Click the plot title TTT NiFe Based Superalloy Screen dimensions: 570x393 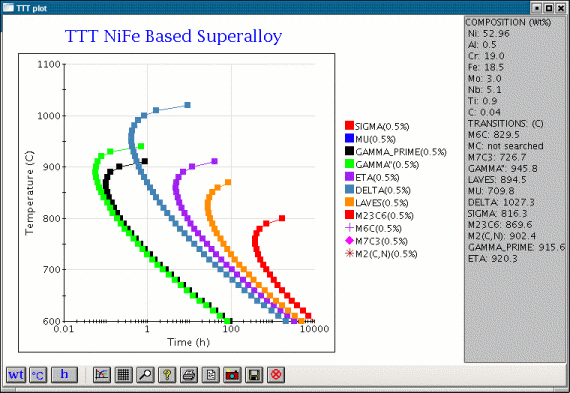point(173,36)
